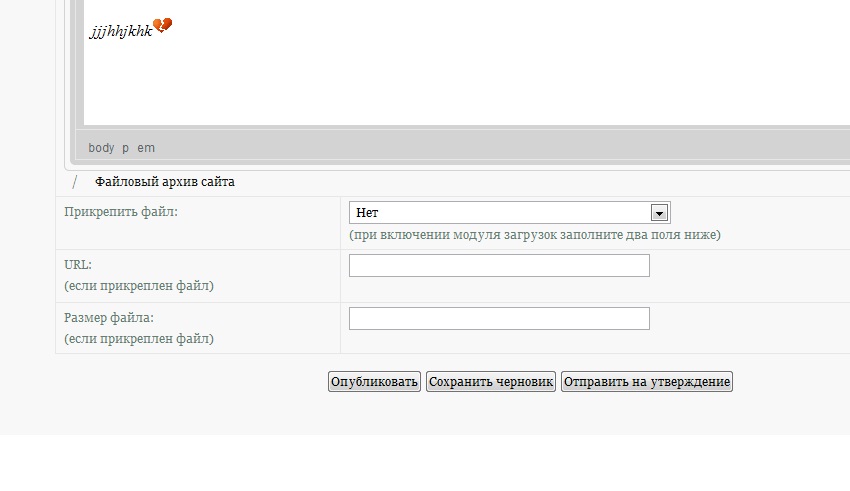Select the p element in editor path
Image resolution: width=850 pixels, height=491 pixels.
pyautogui.click(x=125, y=148)
